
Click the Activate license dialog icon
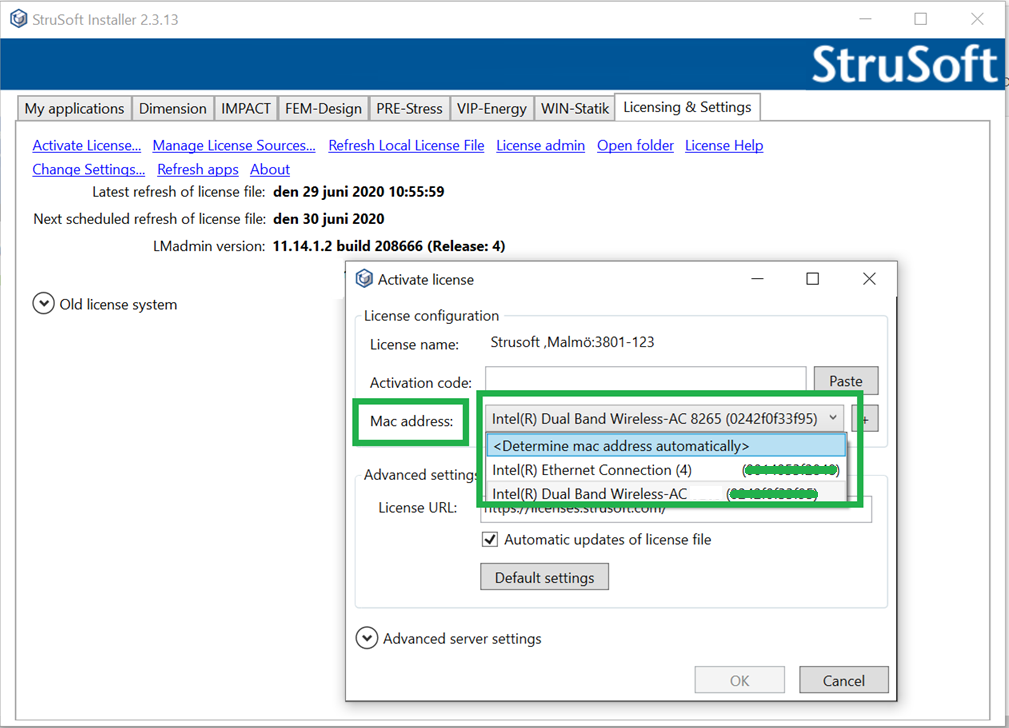[364, 279]
